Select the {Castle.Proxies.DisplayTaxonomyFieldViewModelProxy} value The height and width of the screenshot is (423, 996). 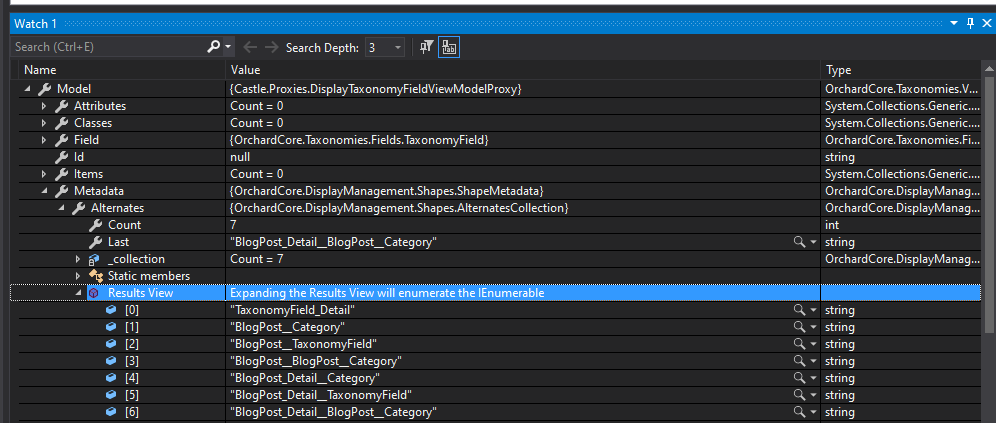tap(375, 89)
